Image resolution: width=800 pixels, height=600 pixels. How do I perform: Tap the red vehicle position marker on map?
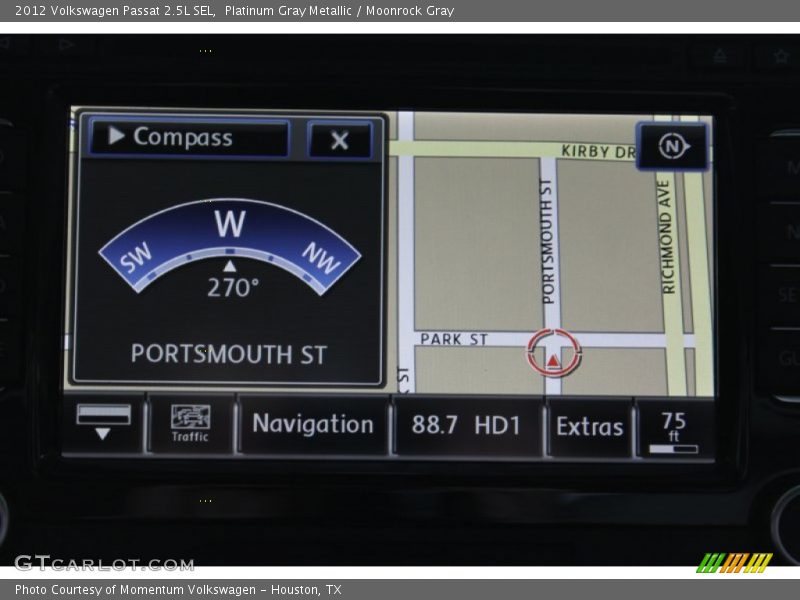point(554,353)
